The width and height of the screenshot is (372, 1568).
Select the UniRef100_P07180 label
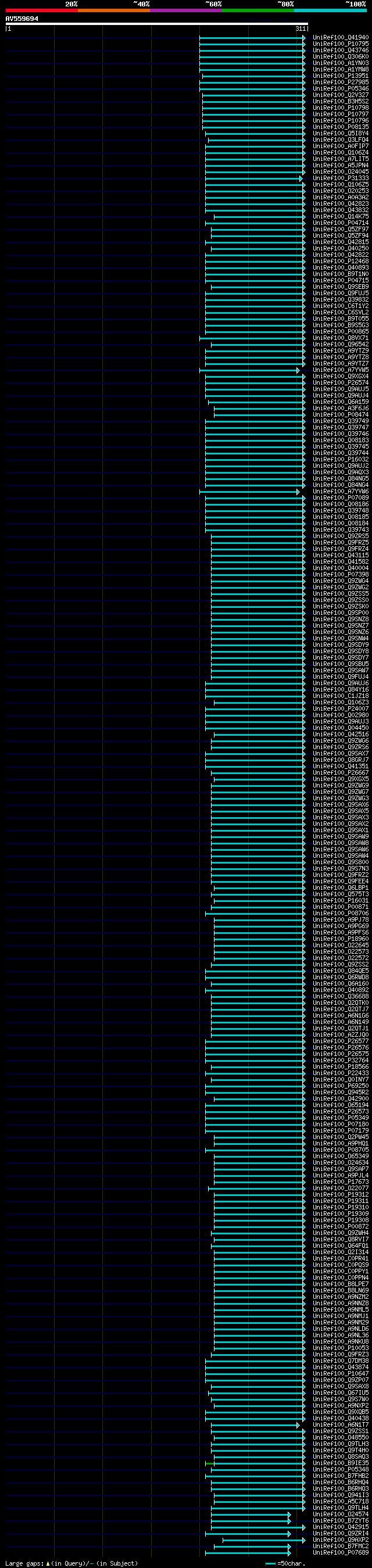coord(341,1123)
